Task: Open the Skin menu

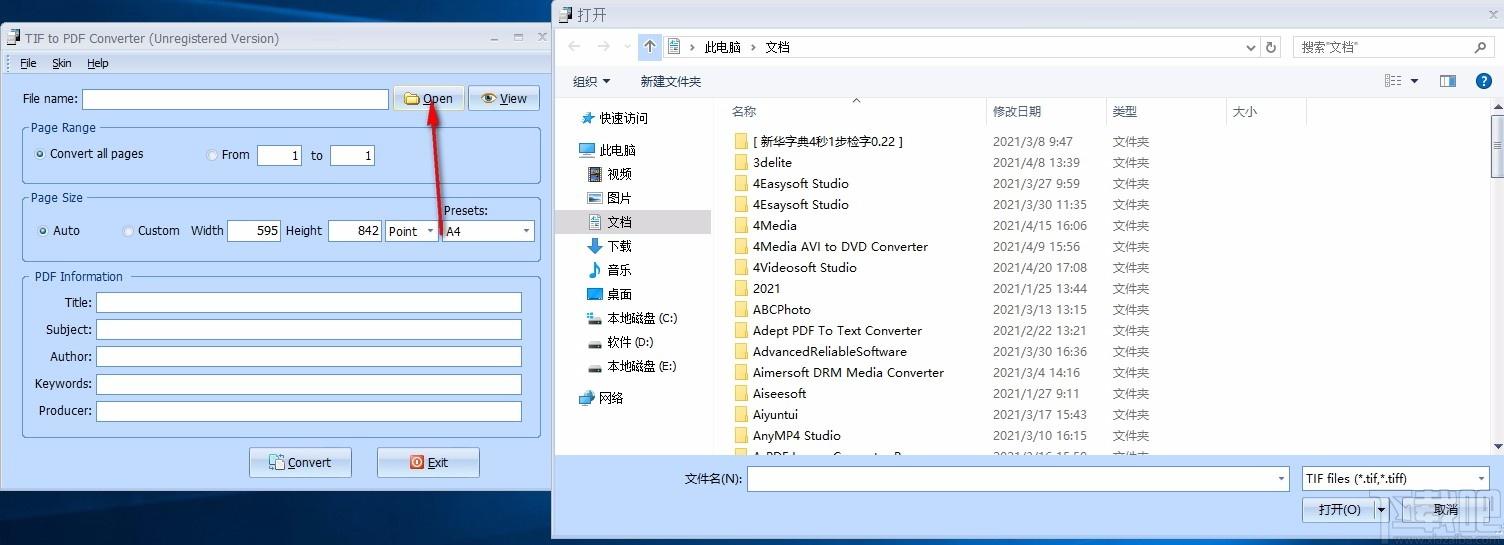Action: (x=62, y=63)
